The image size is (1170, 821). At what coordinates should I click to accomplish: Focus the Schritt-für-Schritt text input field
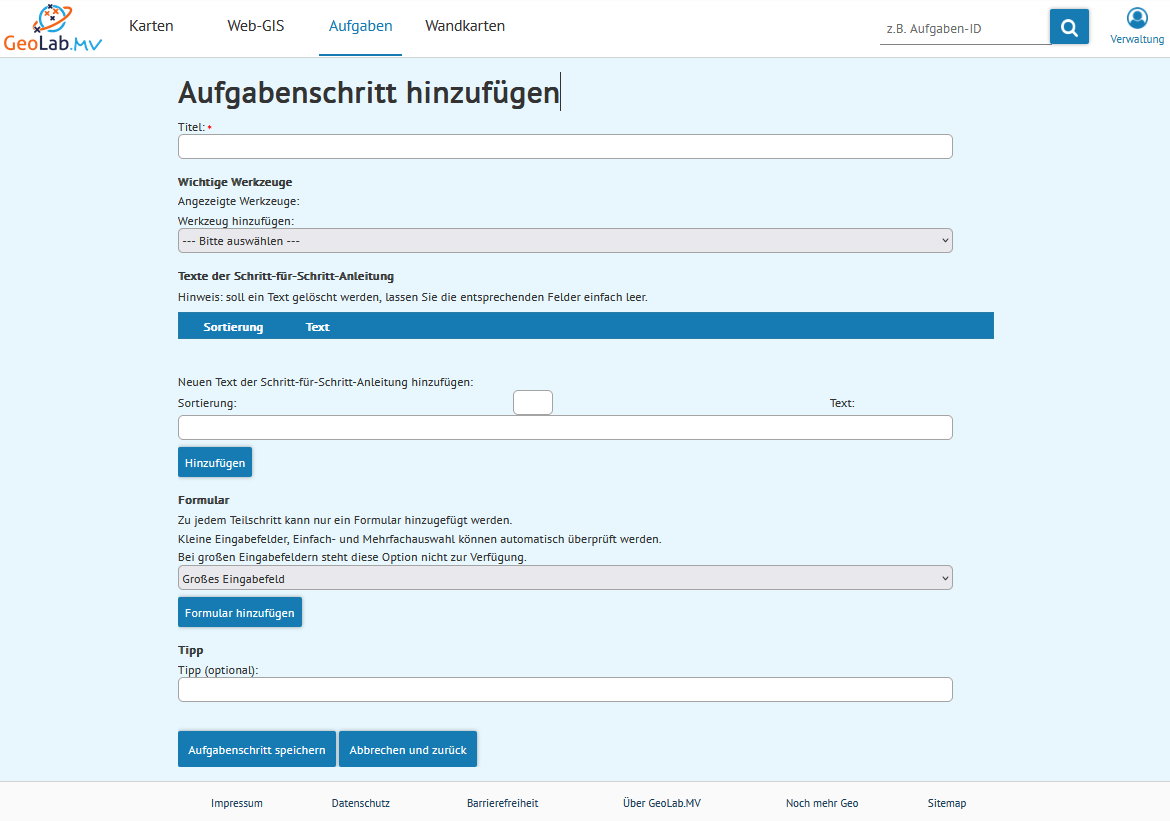(x=565, y=428)
